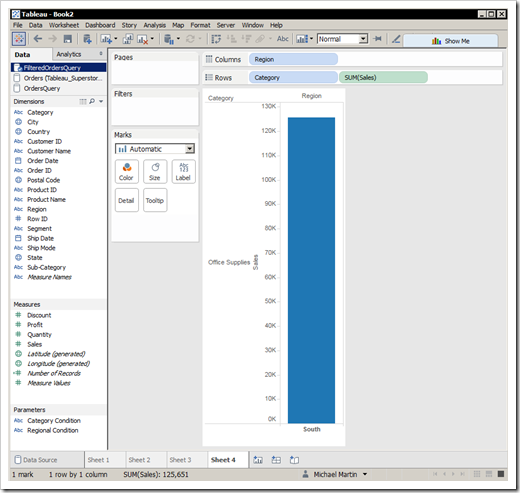This screenshot has height=493, width=520.
Task: Click the Undo back arrow
Action: tap(38, 39)
